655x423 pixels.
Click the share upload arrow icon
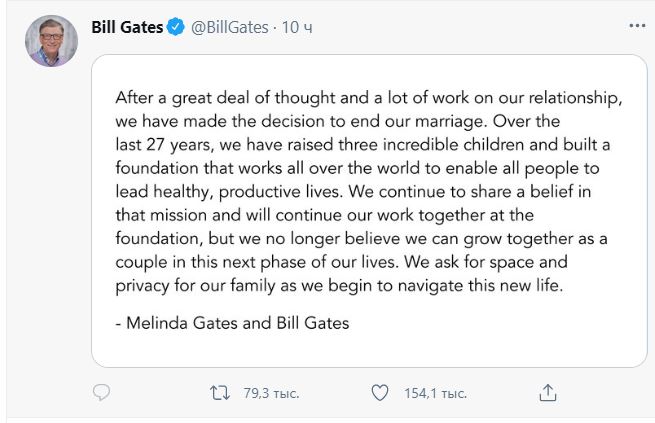548,393
